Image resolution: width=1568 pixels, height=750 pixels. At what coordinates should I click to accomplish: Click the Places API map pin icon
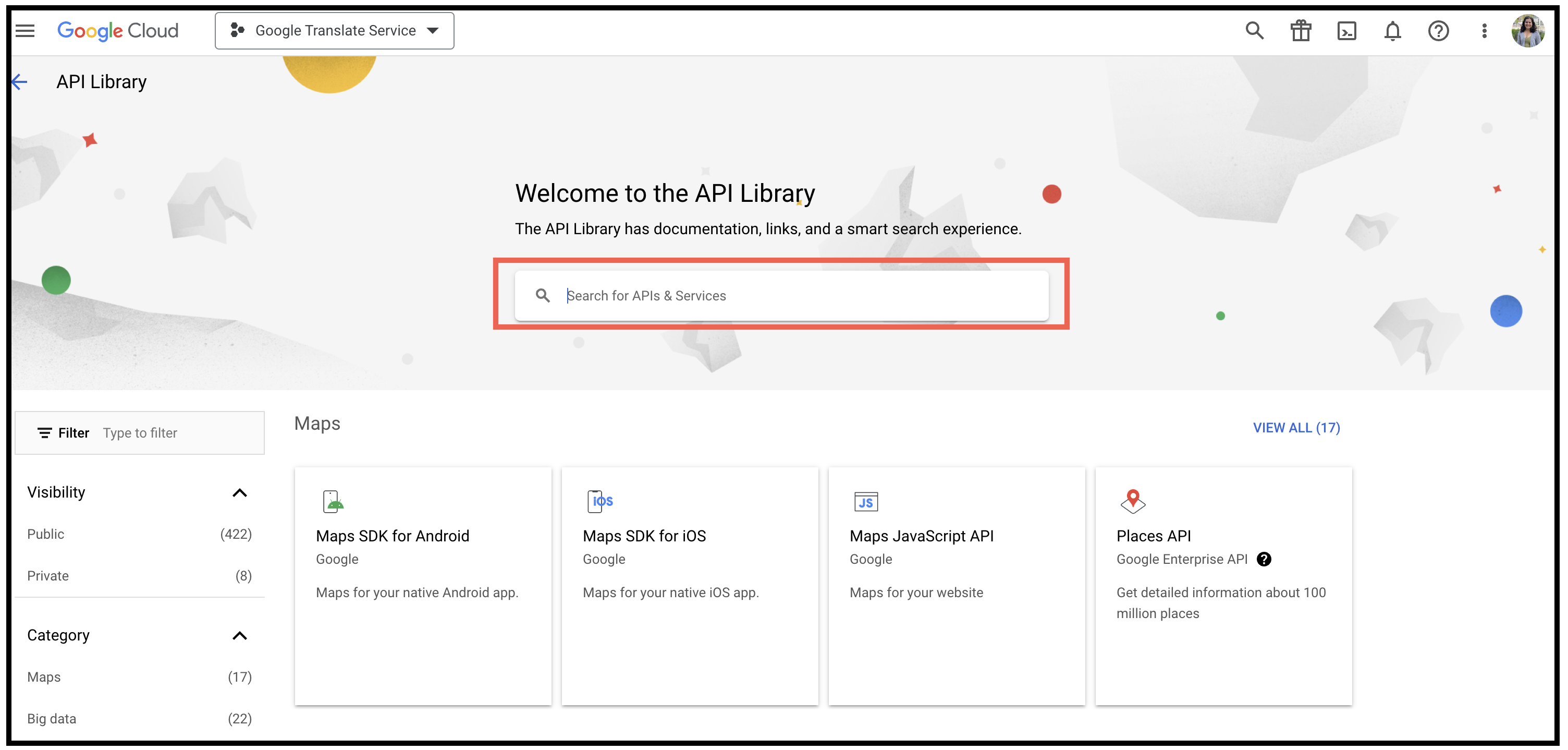pyautogui.click(x=1132, y=501)
